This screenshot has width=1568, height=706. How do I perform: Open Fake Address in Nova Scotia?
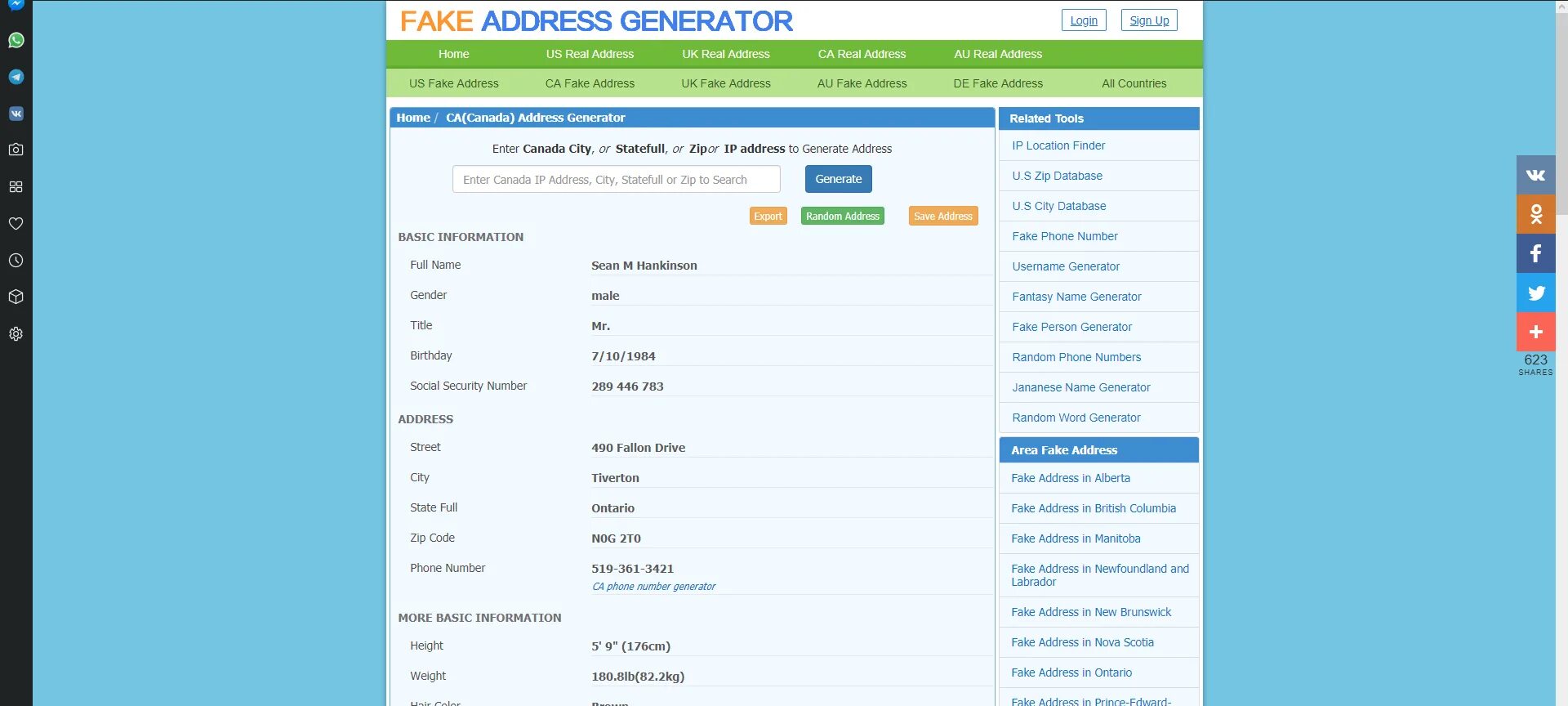[1082, 642]
